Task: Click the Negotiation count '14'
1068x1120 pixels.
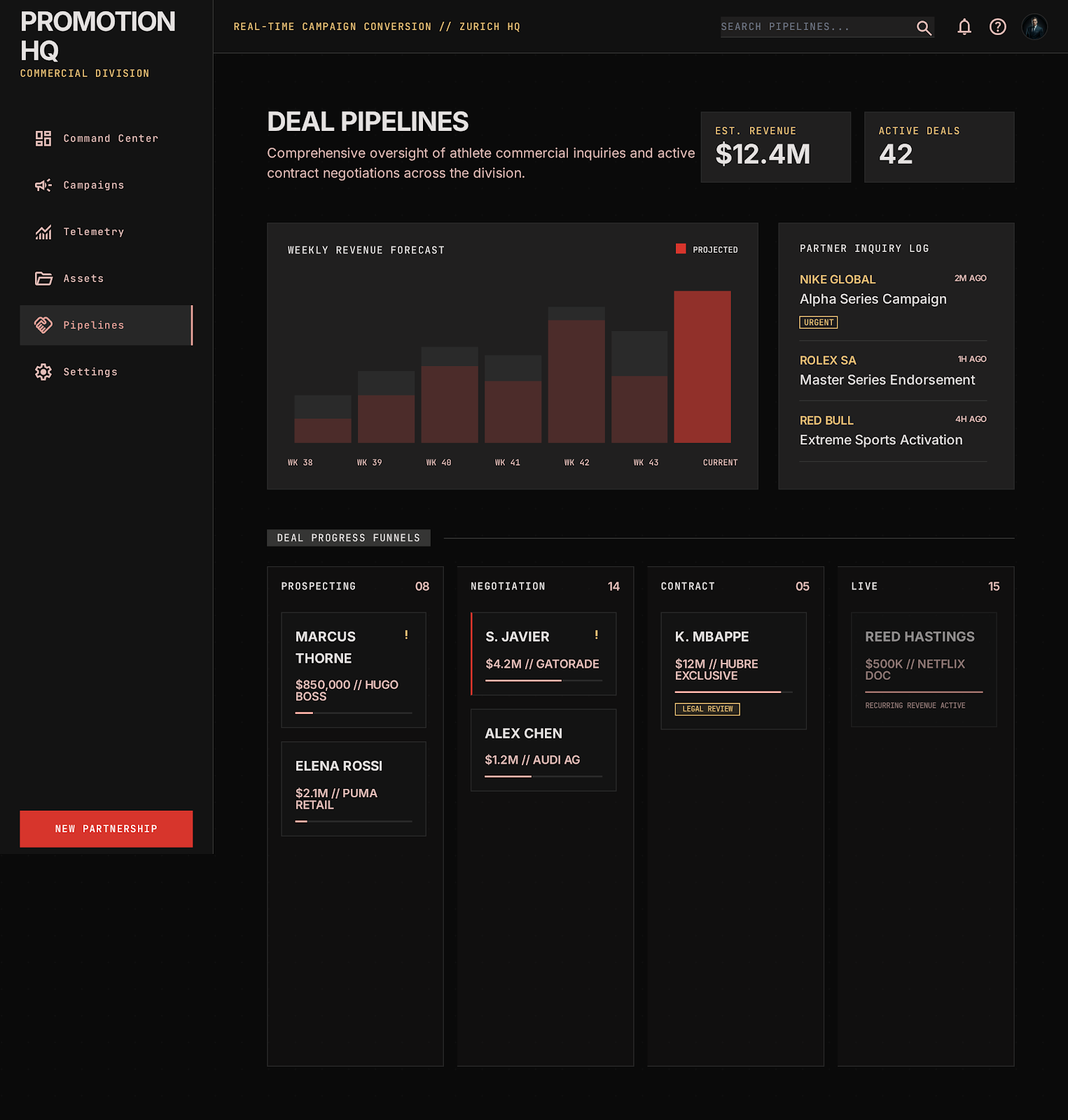Action: [613, 587]
